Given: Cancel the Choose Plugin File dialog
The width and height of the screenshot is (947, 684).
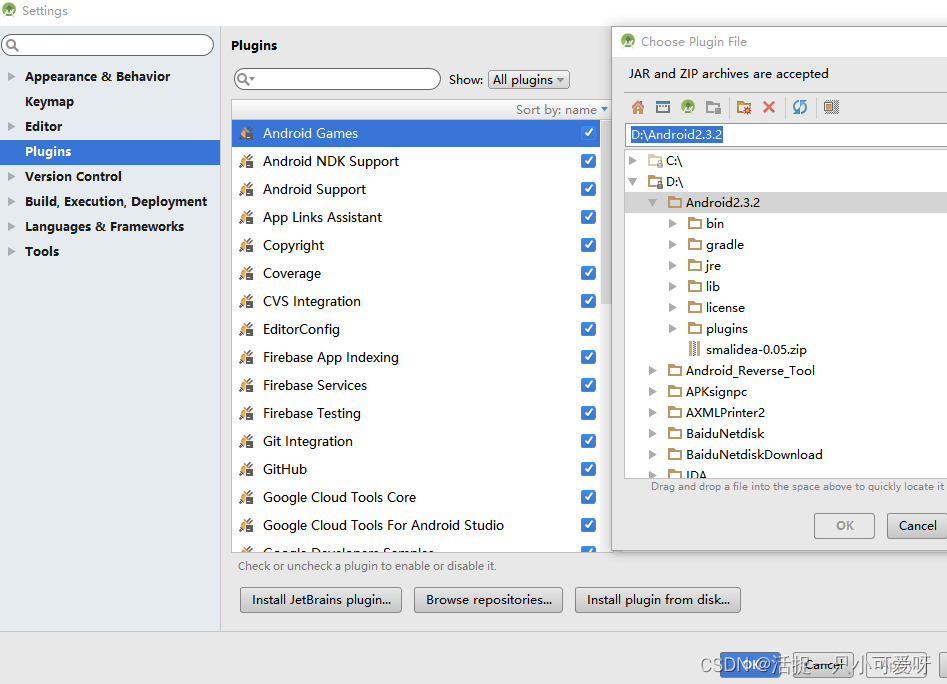Looking at the screenshot, I should 917,526.
